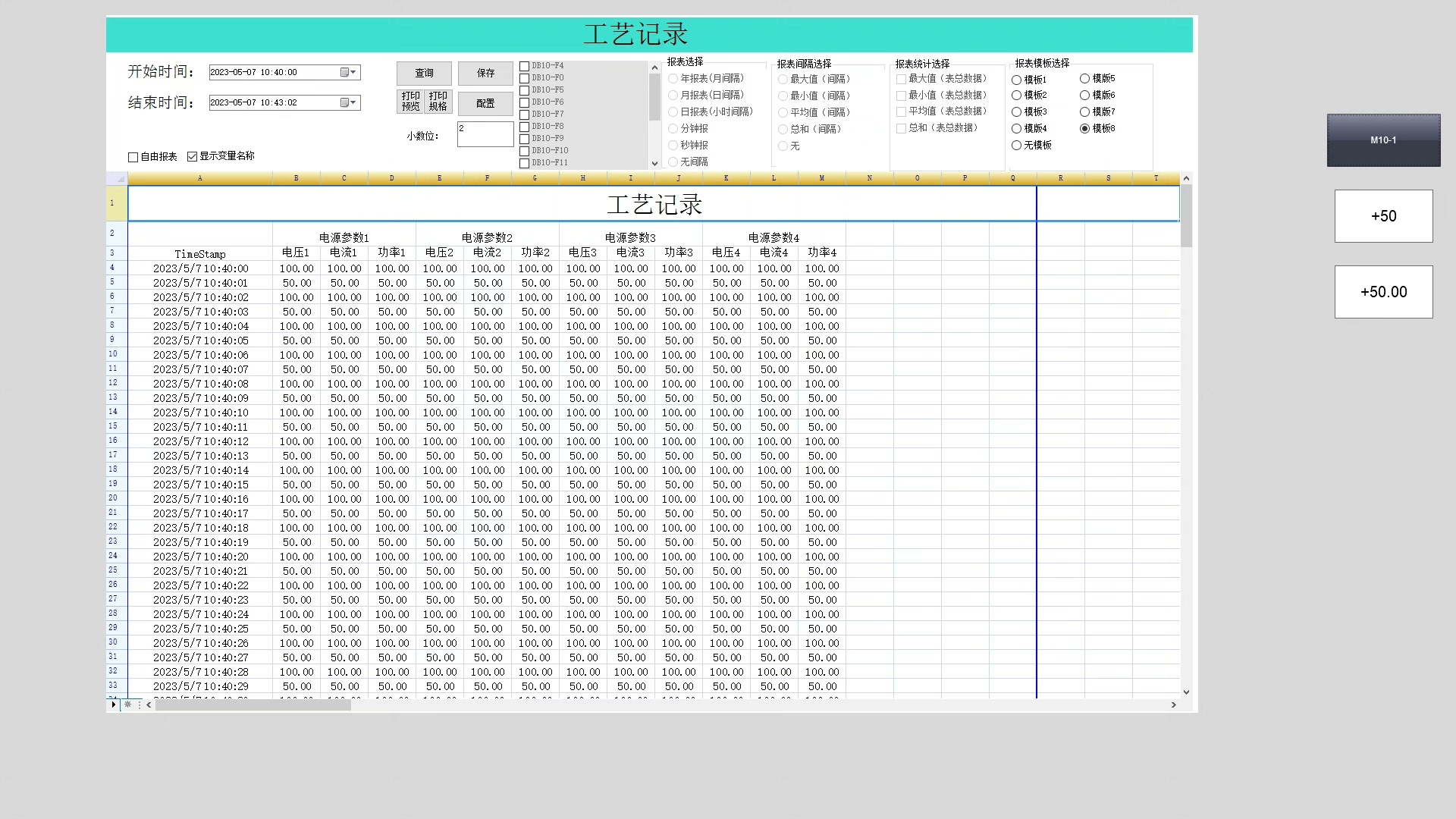Click the 查询 query button
This screenshot has height=819, width=1456.
click(424, 73)
